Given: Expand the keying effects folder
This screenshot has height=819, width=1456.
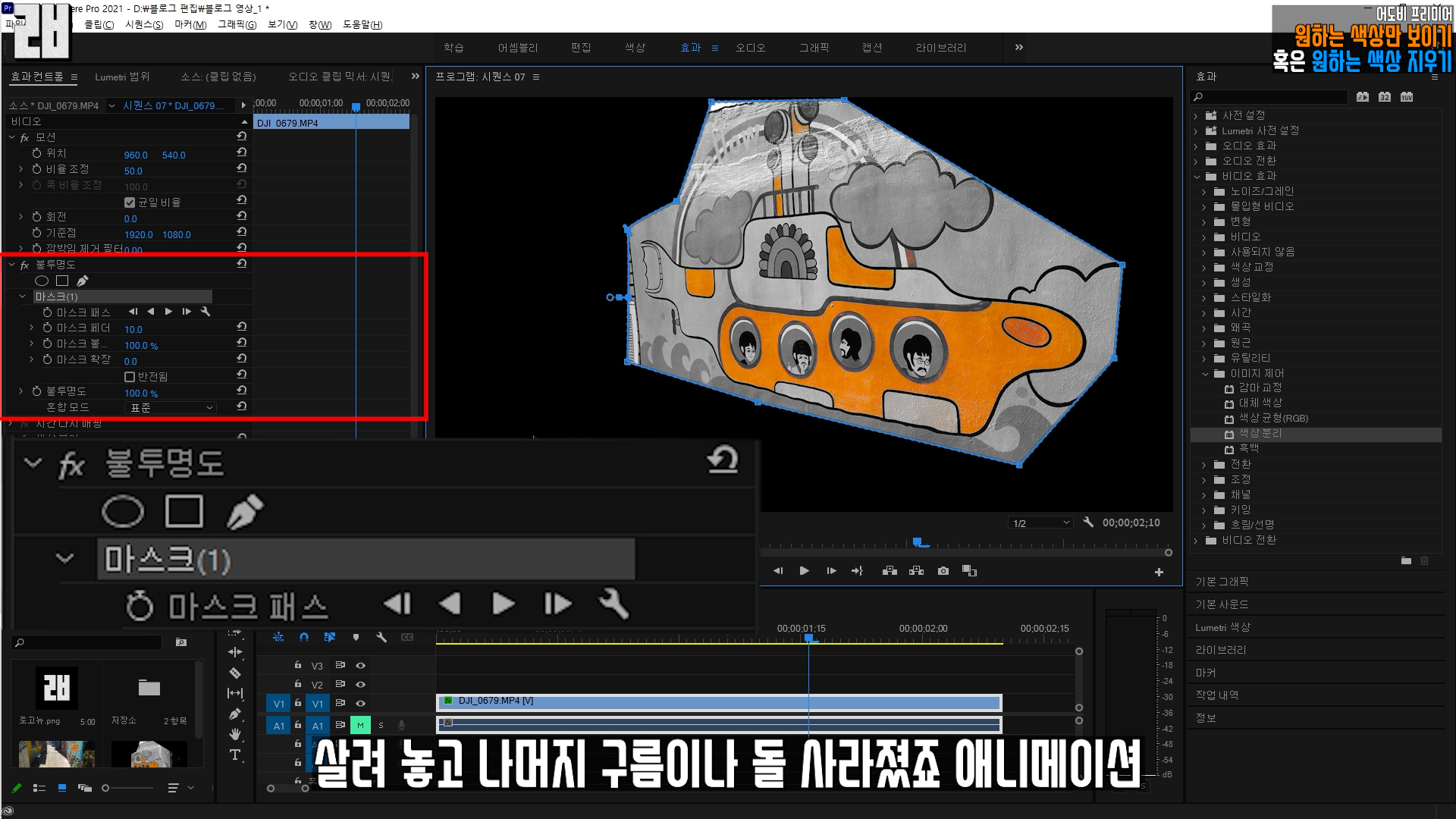Looking at the screenshot, I should (1204, 510).
